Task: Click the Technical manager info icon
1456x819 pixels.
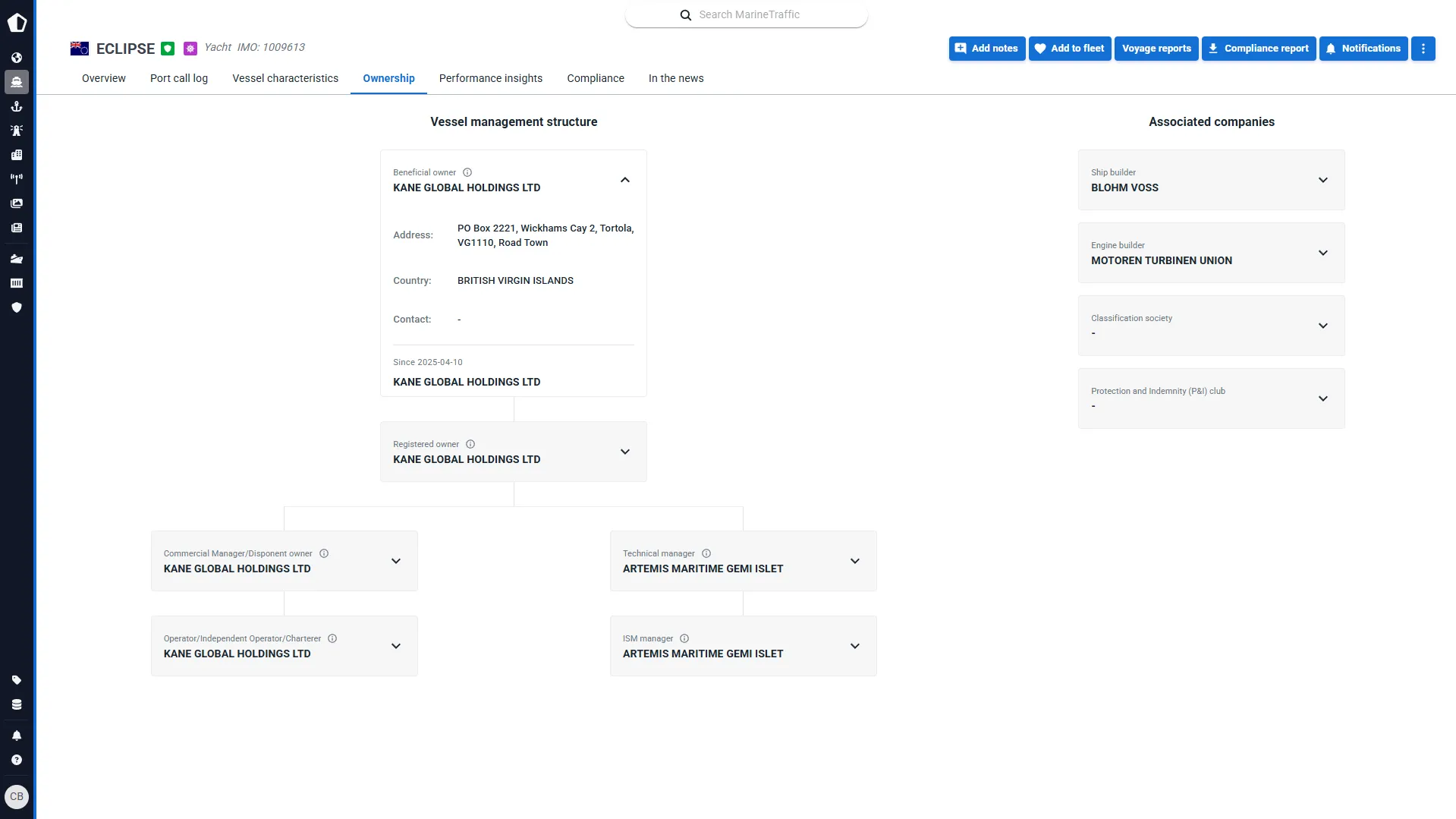Action: [706, 553]
